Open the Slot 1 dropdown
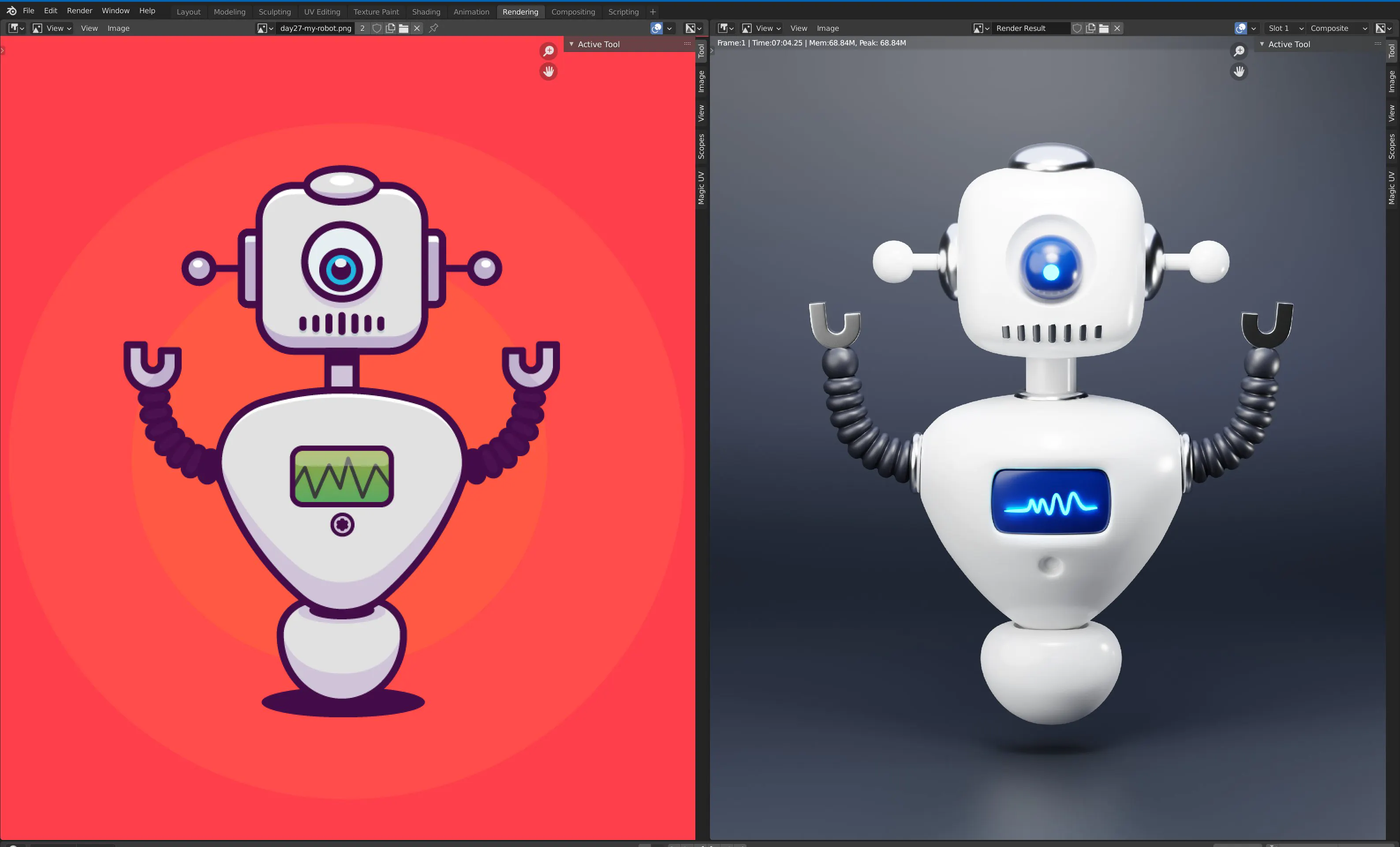The height and width of the screenshot is (847, 1400). pyautogui.click(x=1285, y=28)
